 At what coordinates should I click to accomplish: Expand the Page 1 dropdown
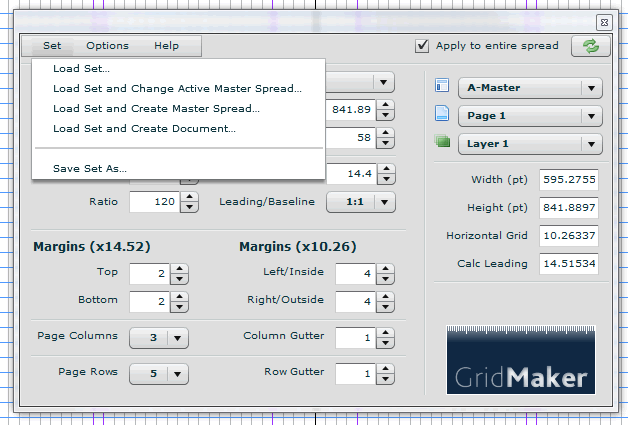click(530, 116)
